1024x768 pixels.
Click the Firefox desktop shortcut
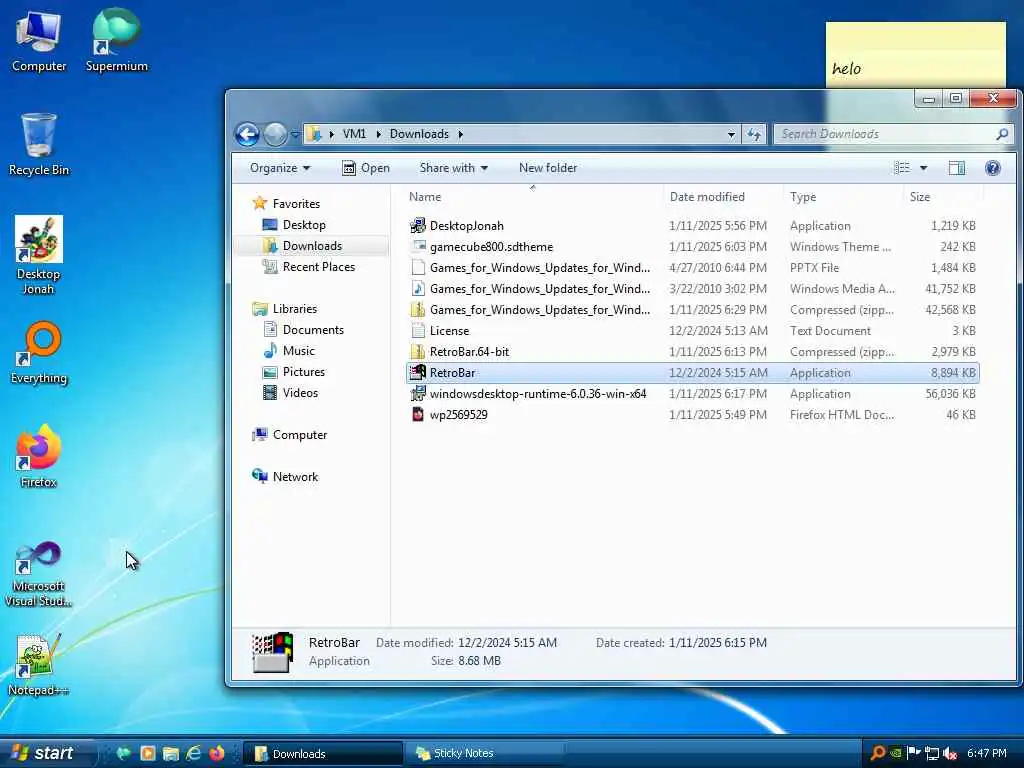coord(39,456)
